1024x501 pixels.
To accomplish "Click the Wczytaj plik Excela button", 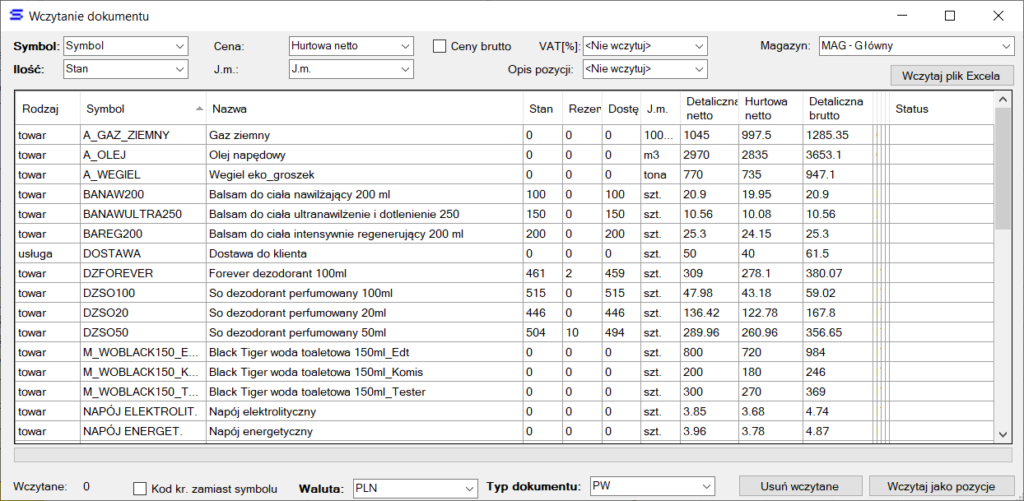I will (951, 76).
